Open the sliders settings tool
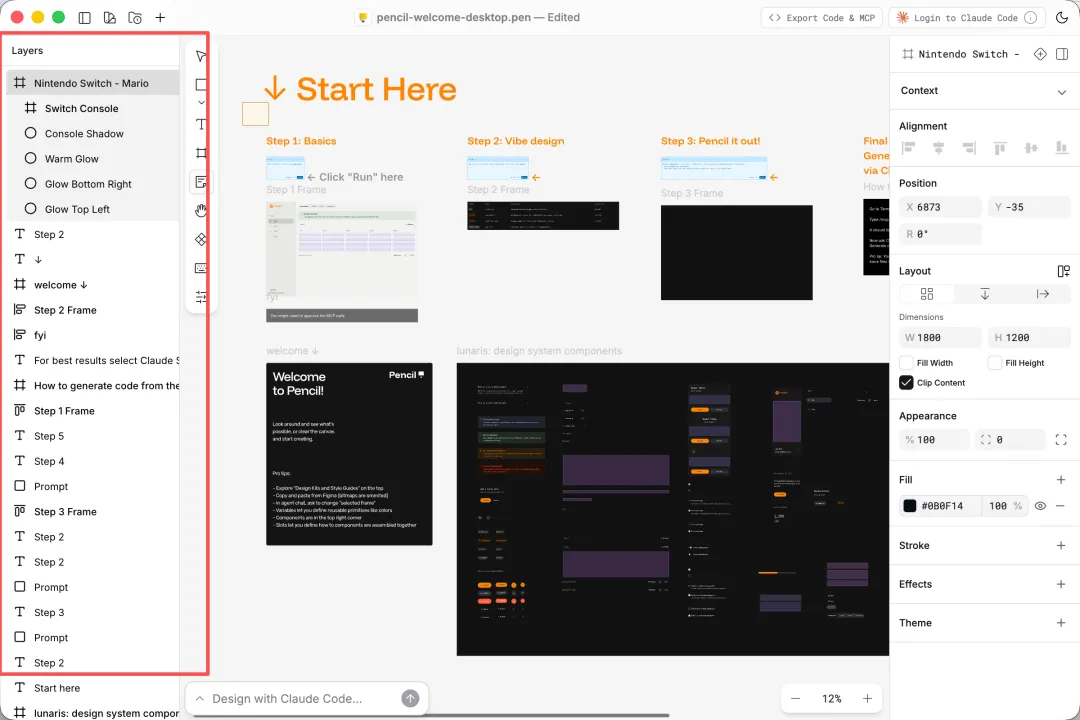This screenshot has width=1080, height=720. (201, 297)
